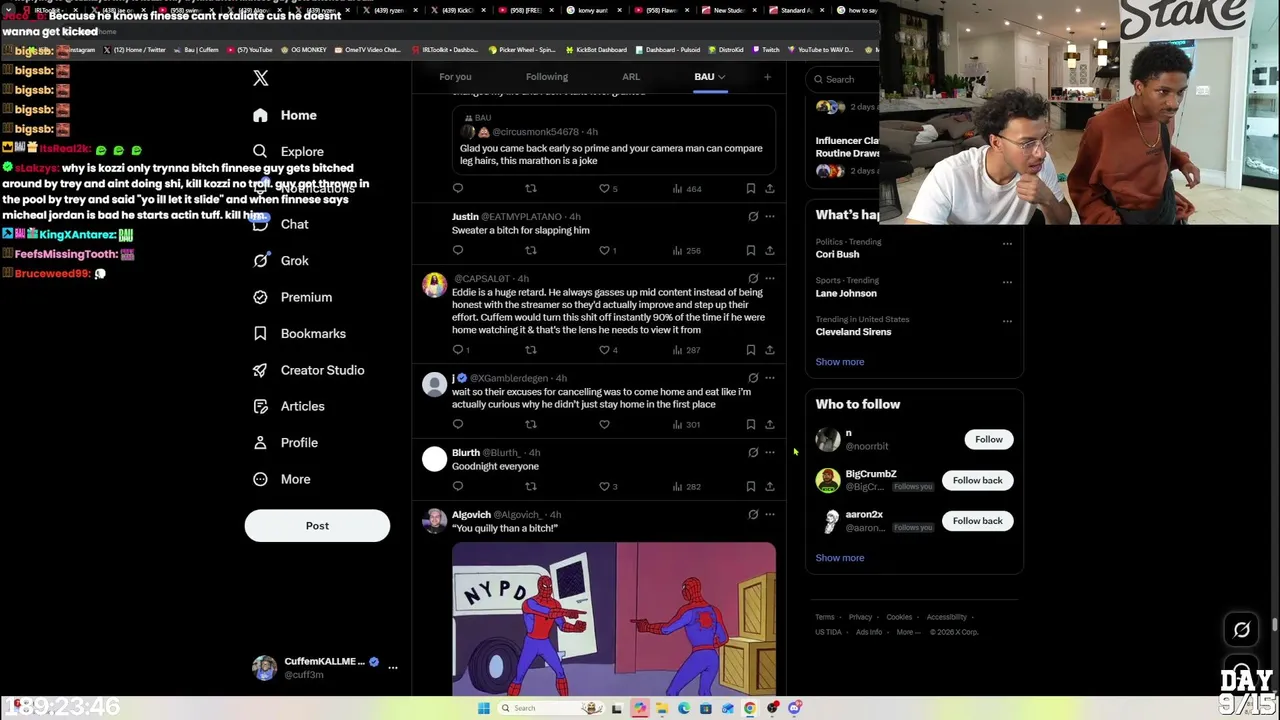Expand the BAU list tab dropdown
This screenshot has width=1280, height=720.
720,77
